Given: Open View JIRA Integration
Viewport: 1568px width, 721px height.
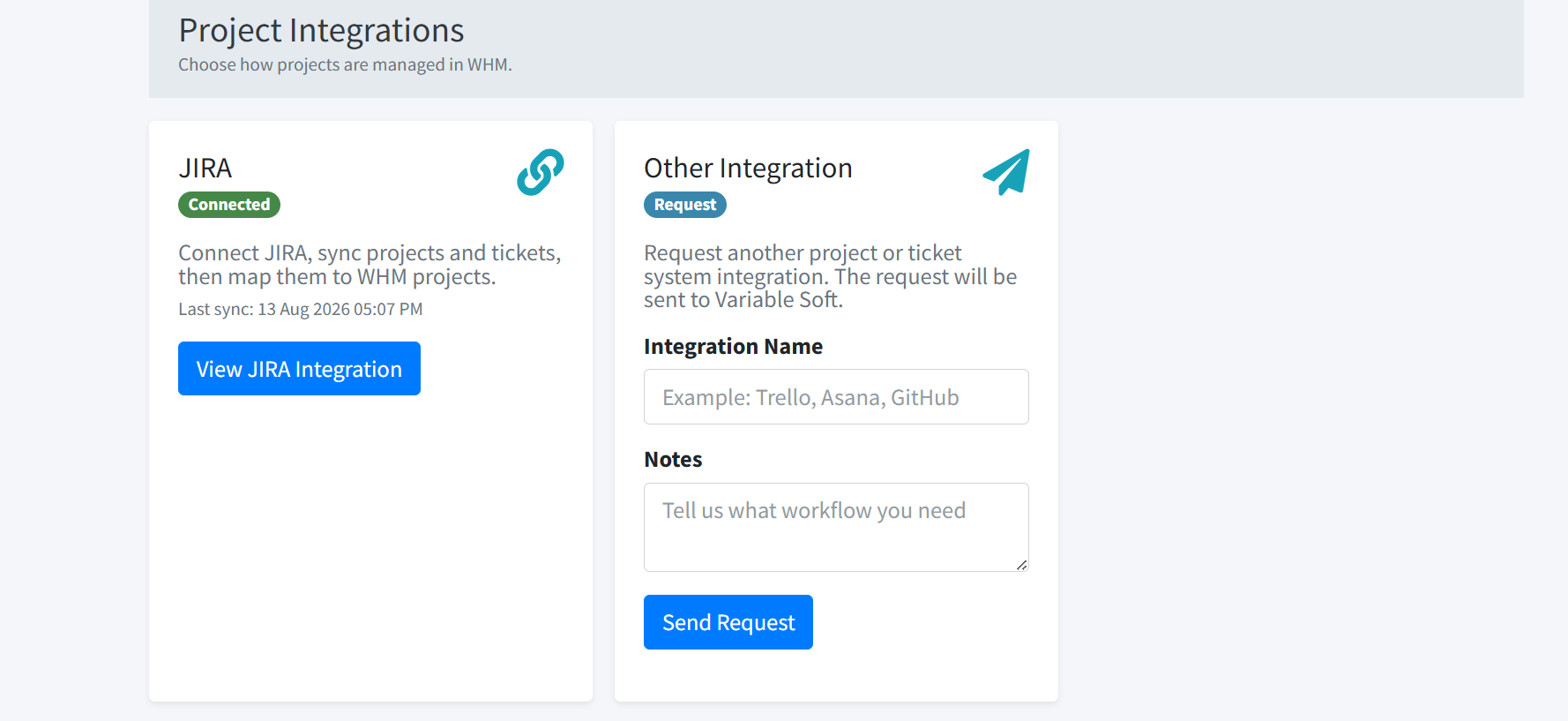Looking at the screenshot, I should coord(299,369).
